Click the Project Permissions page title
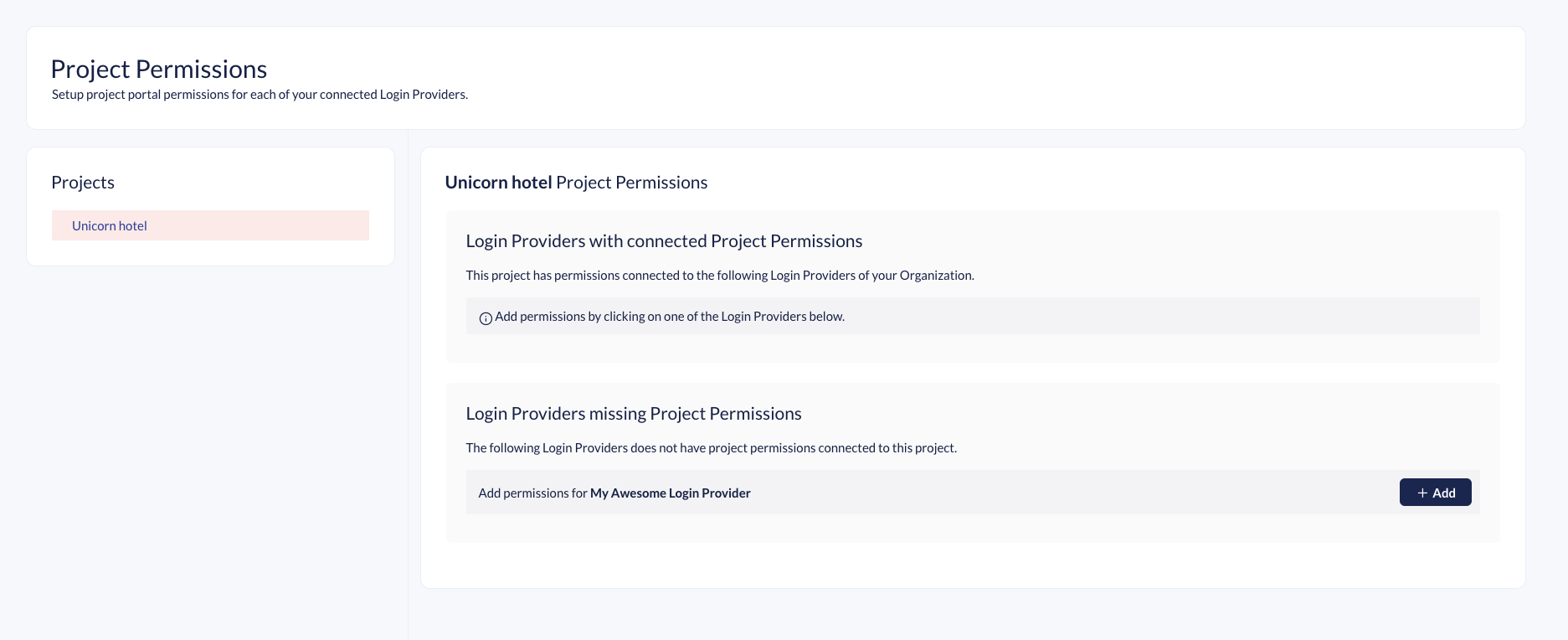This screenshot has height=640, width=1568. (159, 70)
